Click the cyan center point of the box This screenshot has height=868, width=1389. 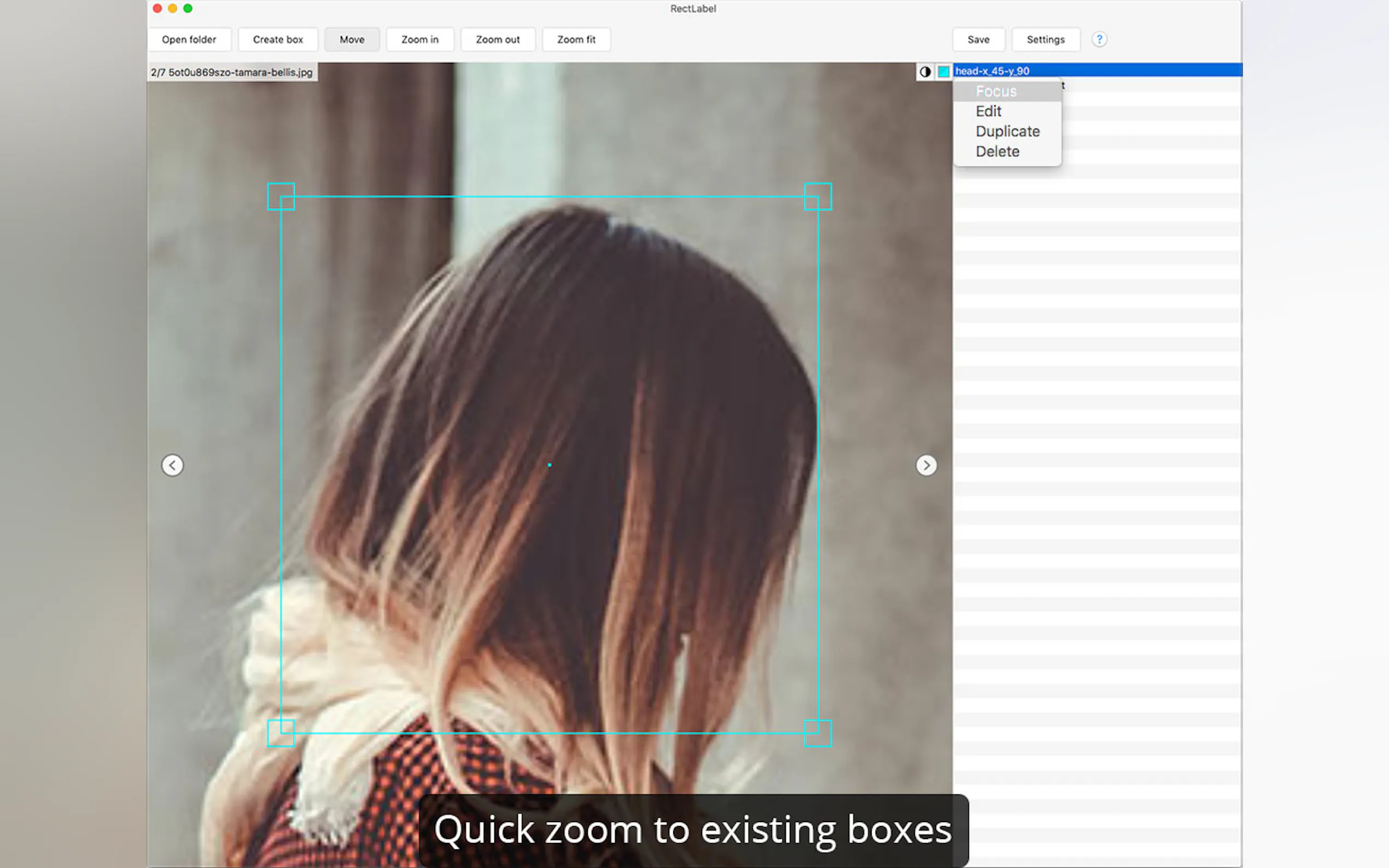[550, 465]
